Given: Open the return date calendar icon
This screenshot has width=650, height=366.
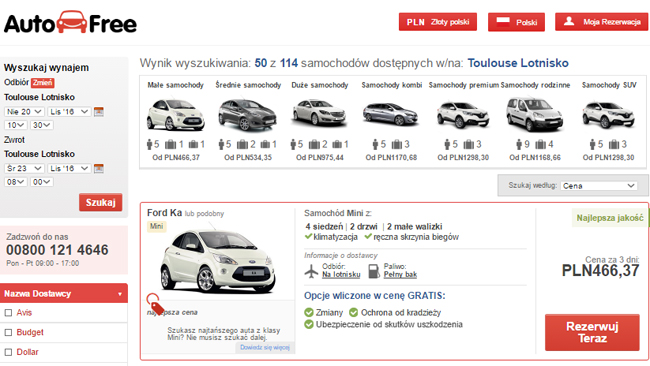Looking at the screenshot, I should [x=99, y=168].
